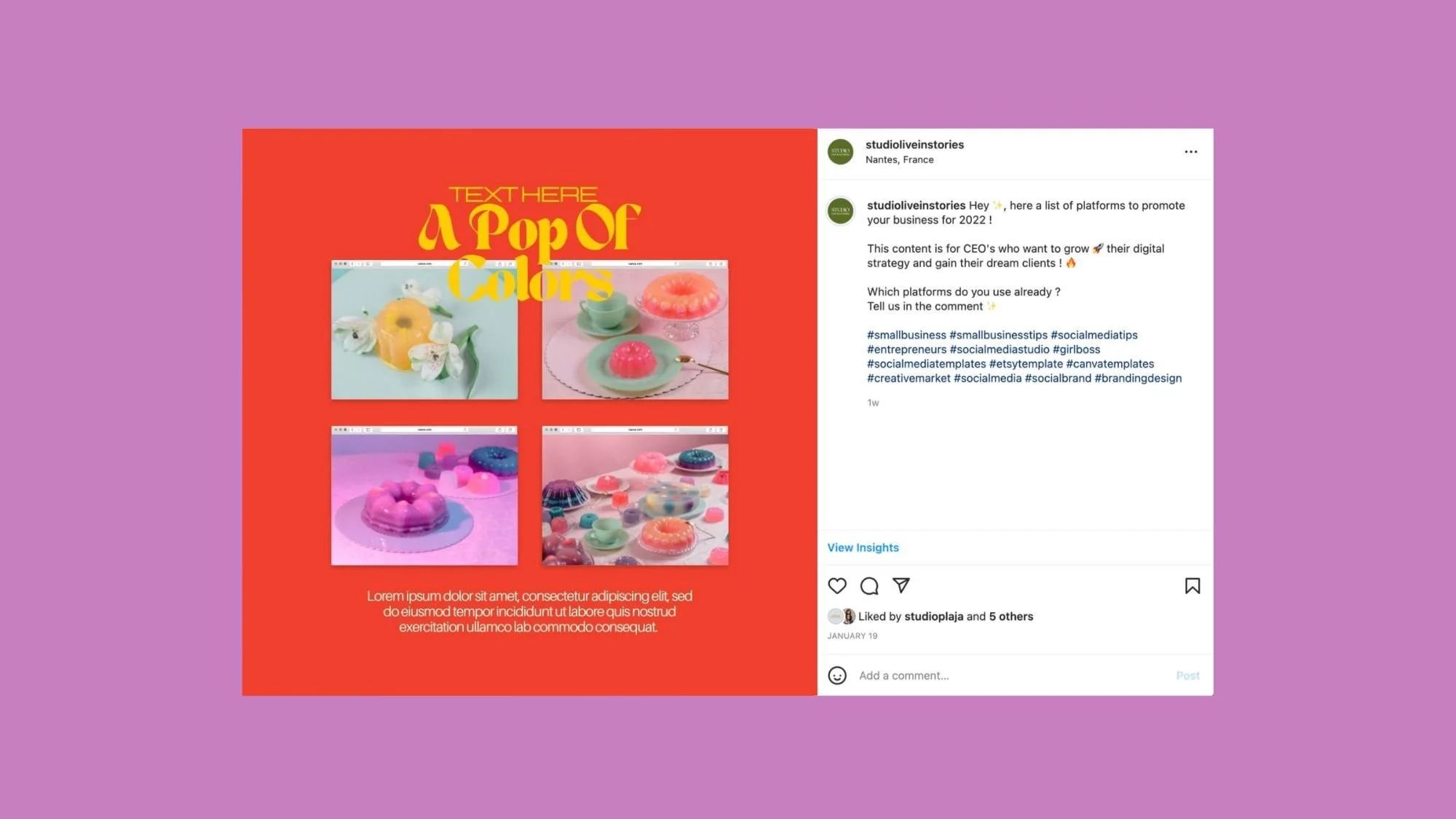Like the post with the heart icon
The height and width of the screenshot is (819, 1456).
(837, 586)
